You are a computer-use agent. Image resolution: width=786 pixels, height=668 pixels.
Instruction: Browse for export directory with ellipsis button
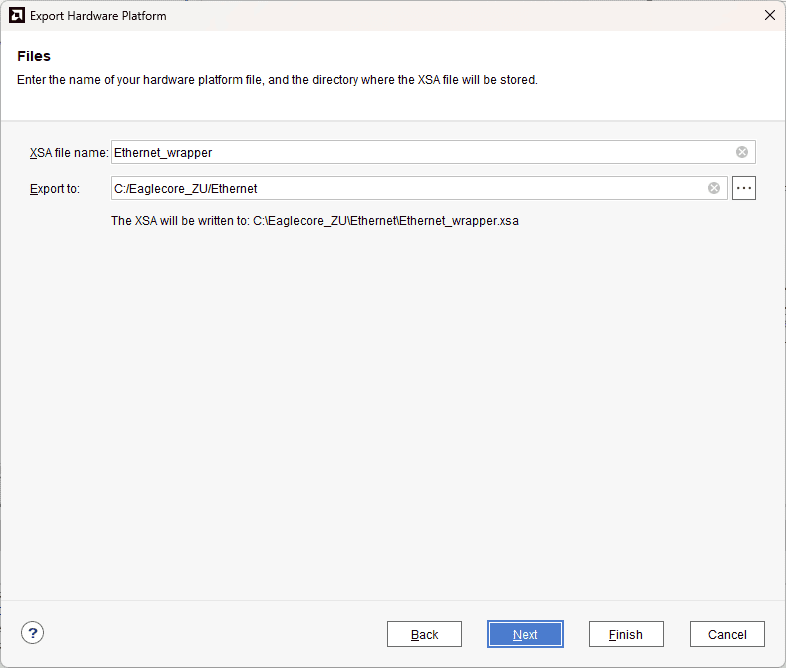[x=743, y=188]
